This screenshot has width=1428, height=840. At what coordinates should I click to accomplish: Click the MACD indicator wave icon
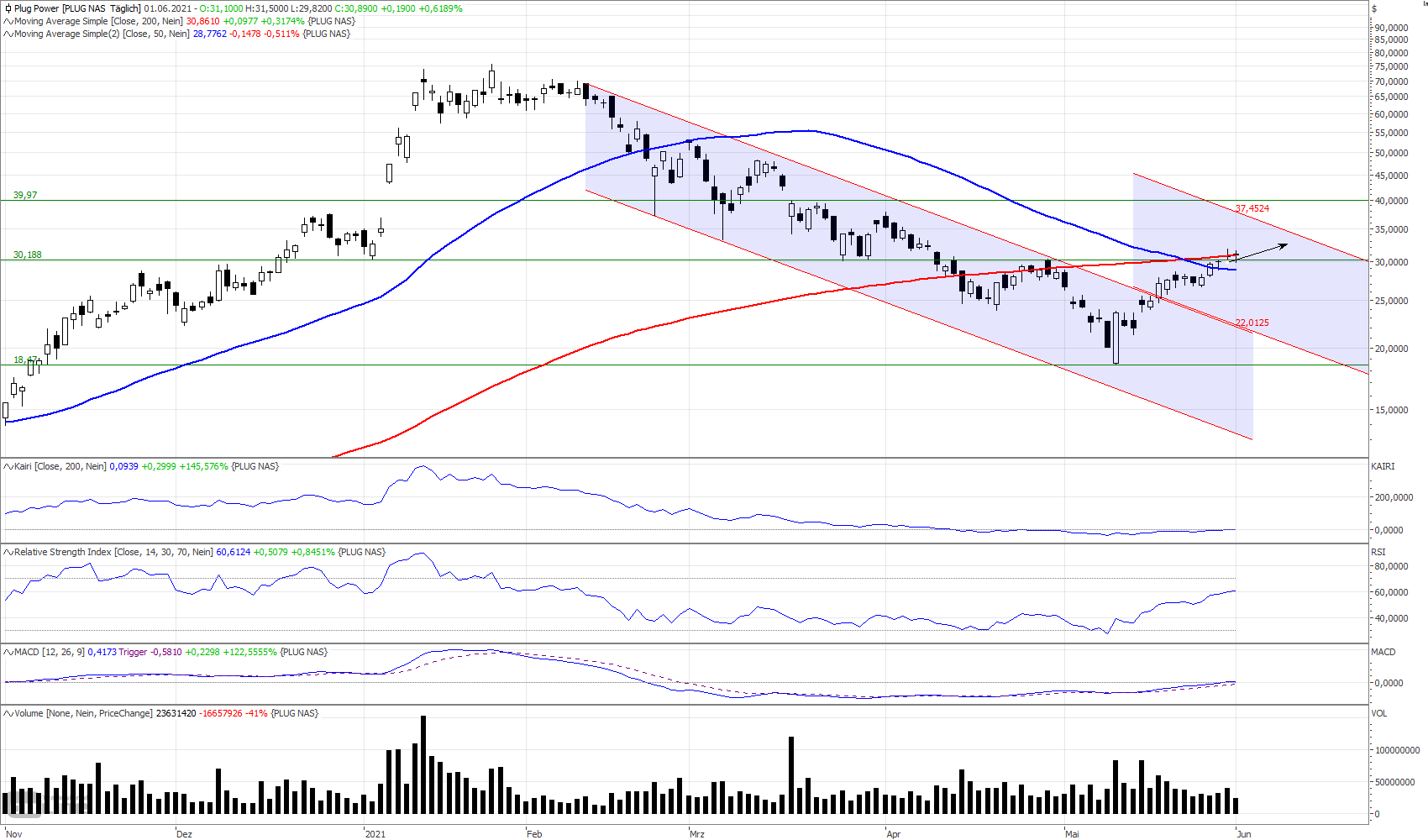(8, 652)
